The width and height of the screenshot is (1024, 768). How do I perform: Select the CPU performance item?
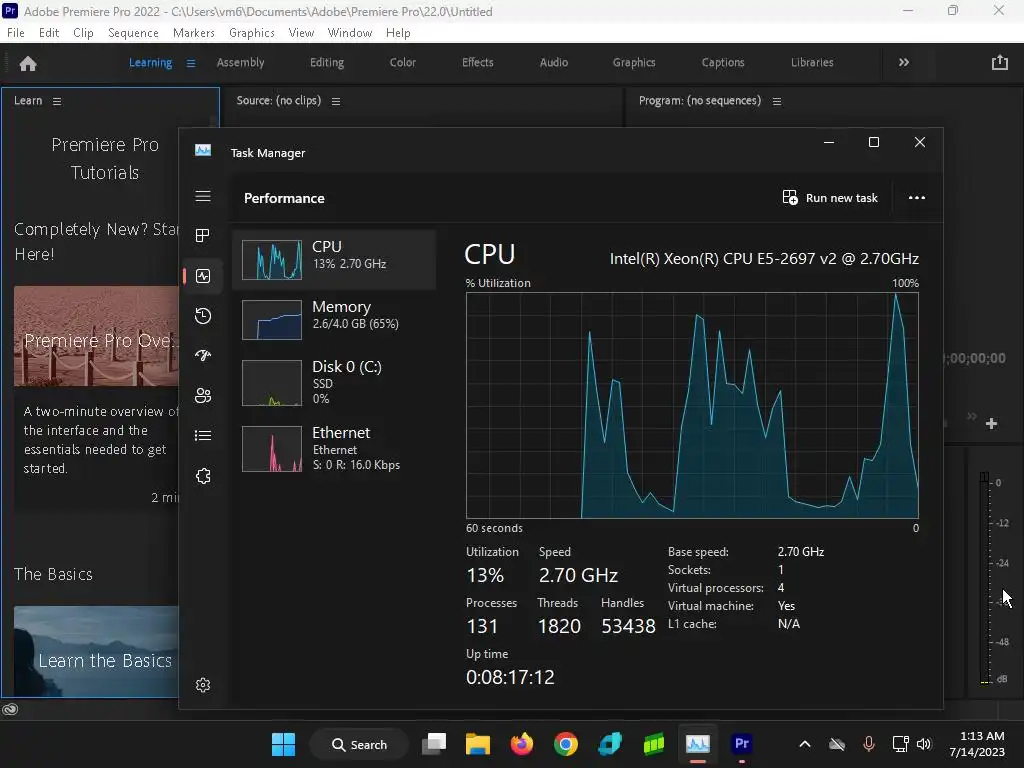[x=334, y=259]
